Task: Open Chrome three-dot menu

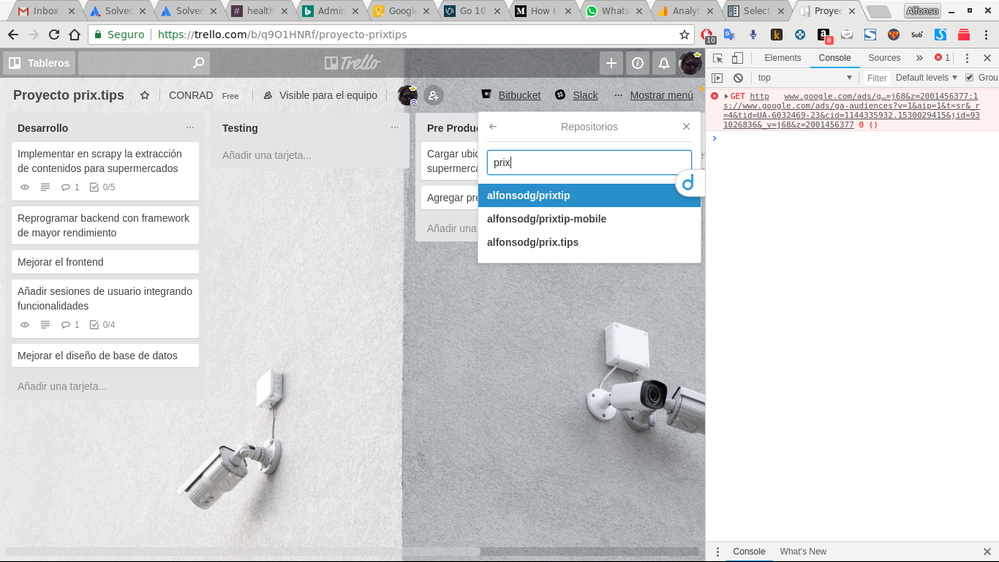Action: point(987,35)
